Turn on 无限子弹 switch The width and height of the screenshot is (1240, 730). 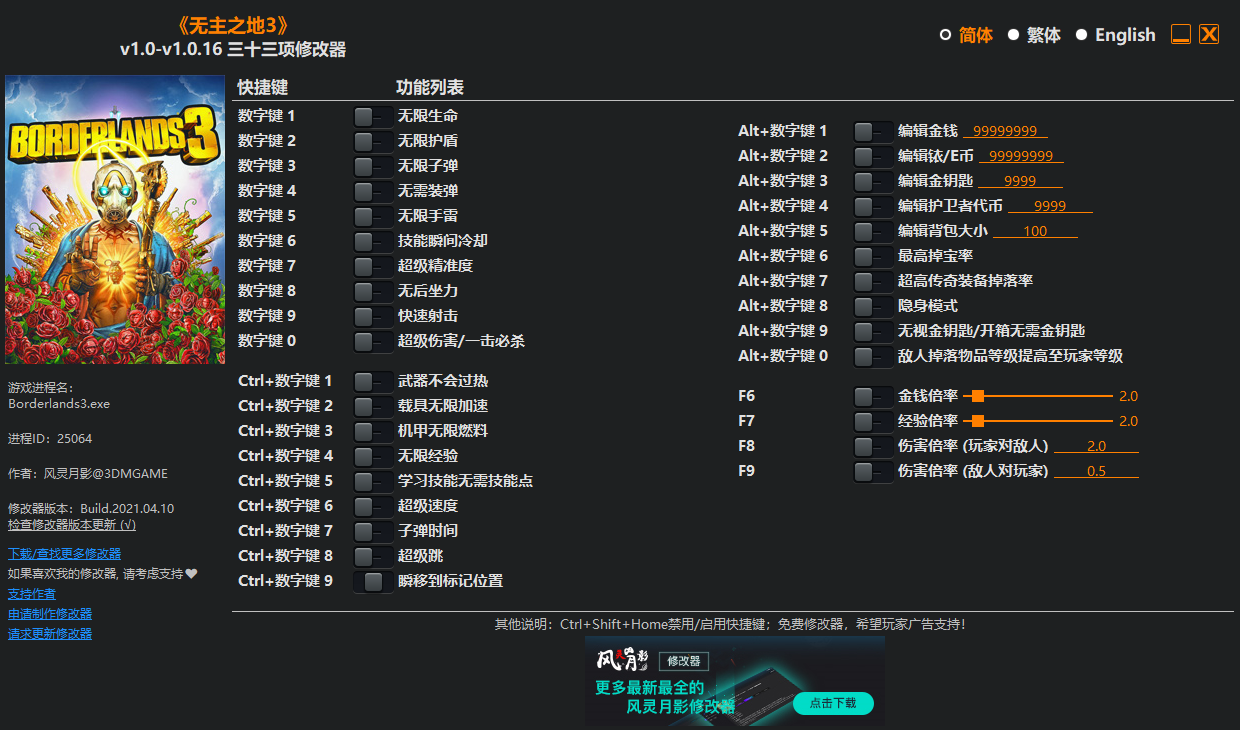point(373,166)
